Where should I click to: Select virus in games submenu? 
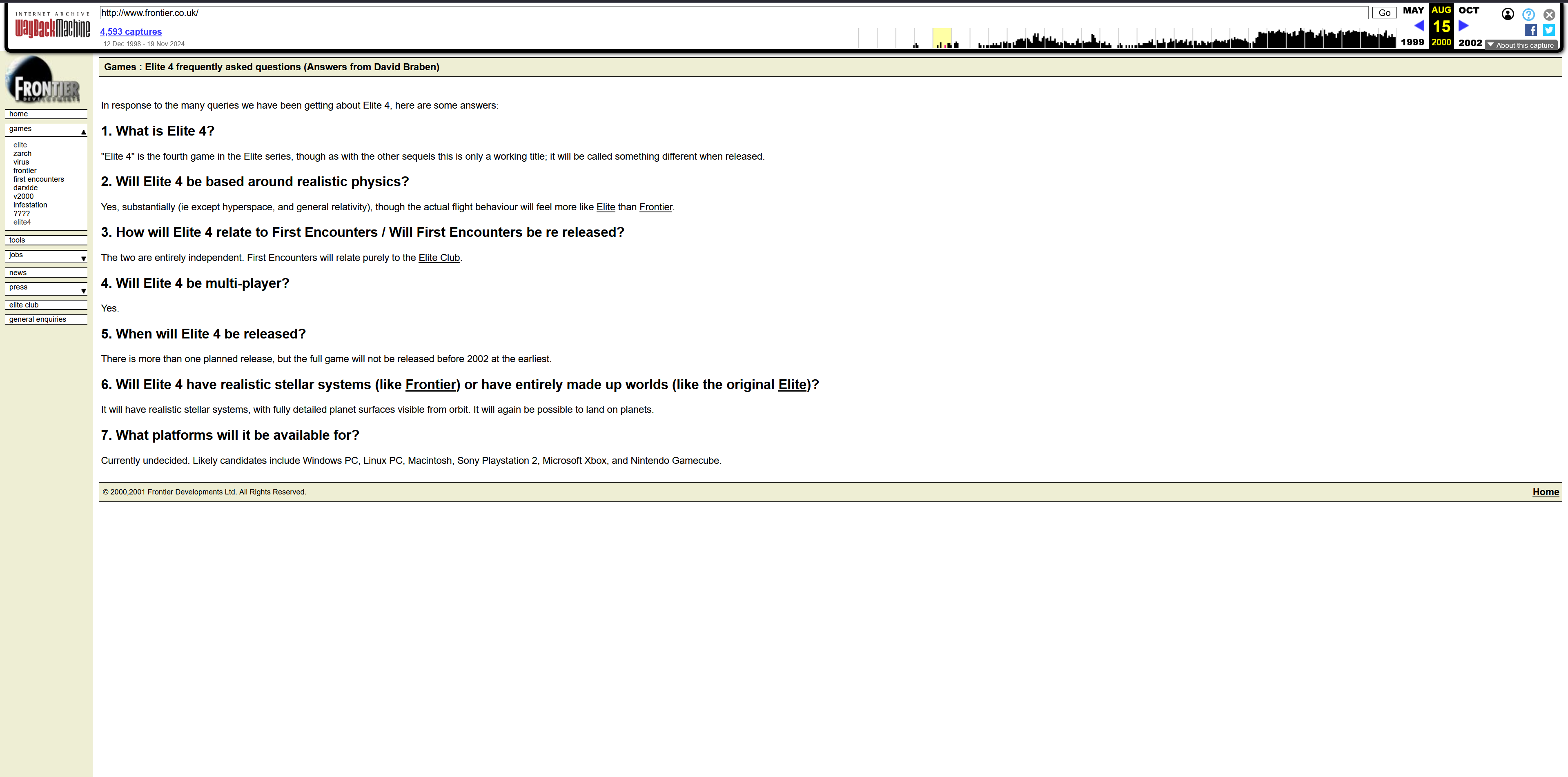[21, 162]
